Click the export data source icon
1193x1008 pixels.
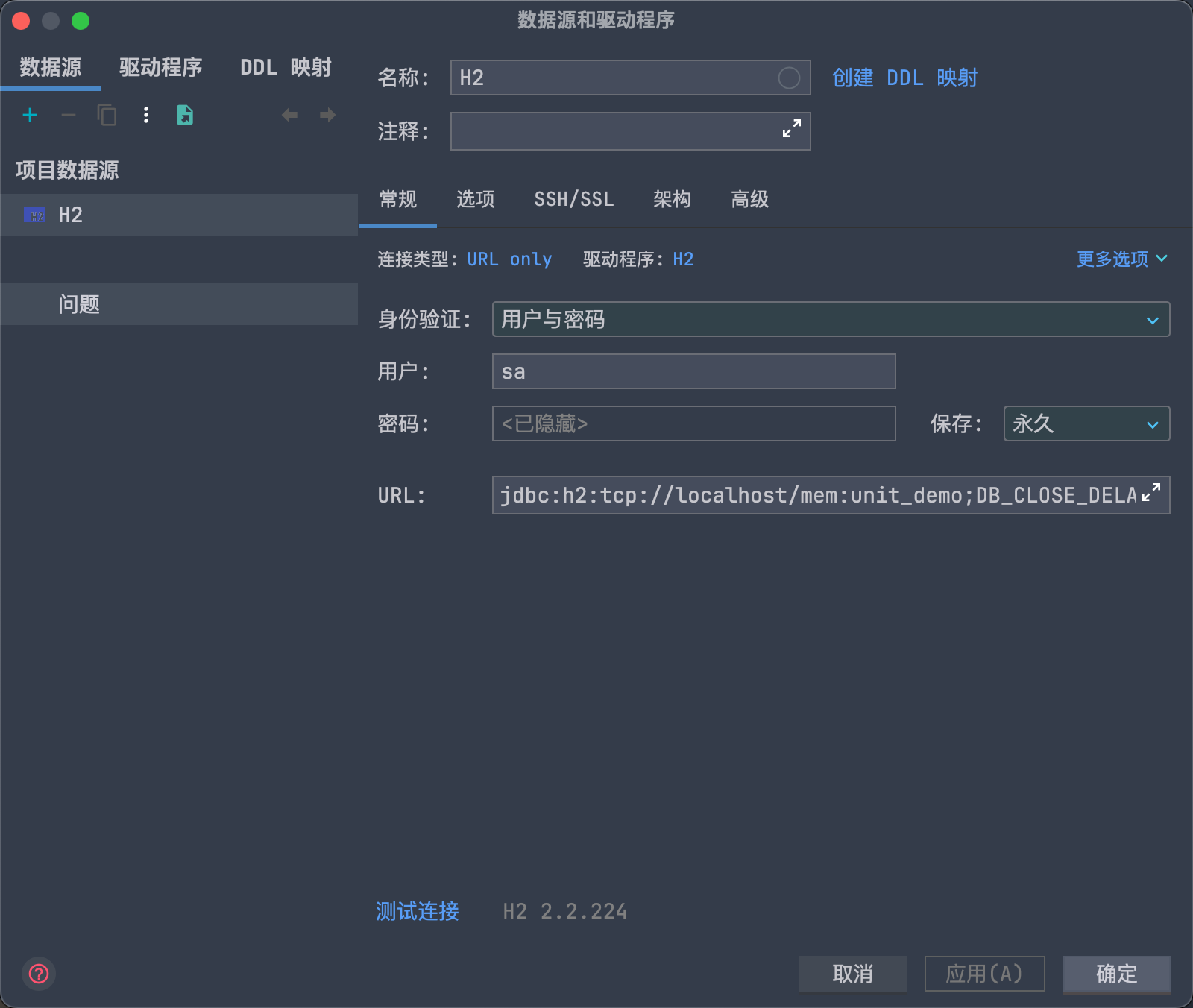tap(185, 115)
